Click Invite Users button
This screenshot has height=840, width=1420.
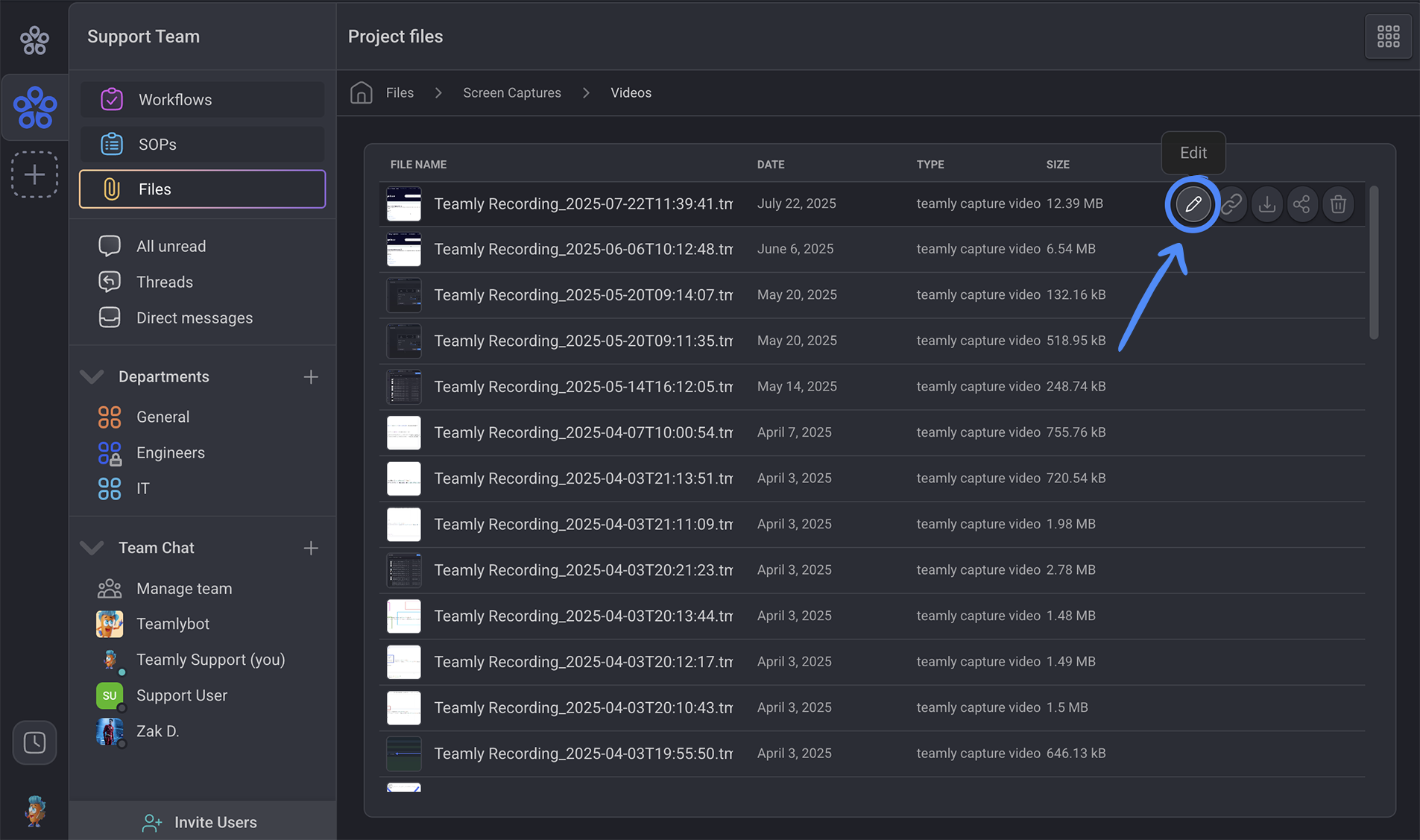click(x=202, y=821)
